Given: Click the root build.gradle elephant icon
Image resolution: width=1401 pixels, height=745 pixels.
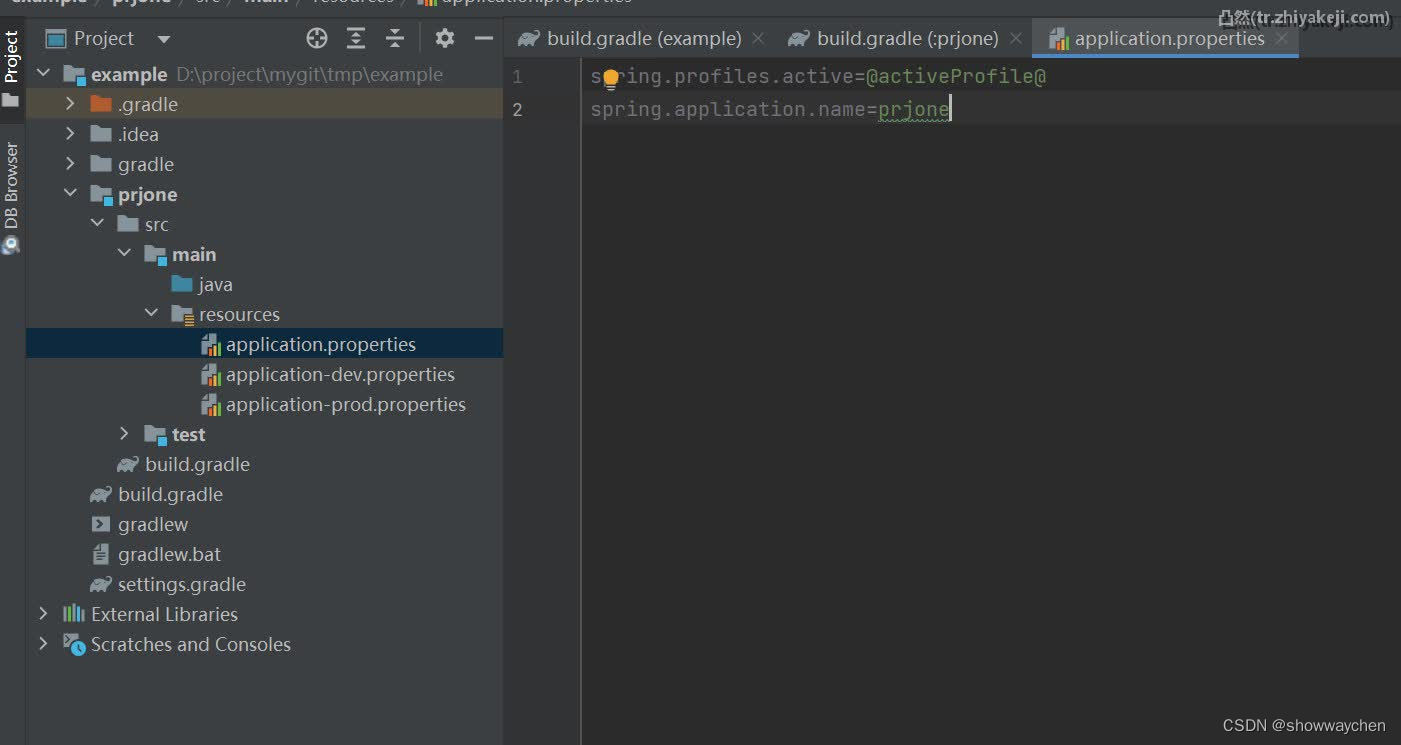Looking at the screenshot, I should click(101, 495).
